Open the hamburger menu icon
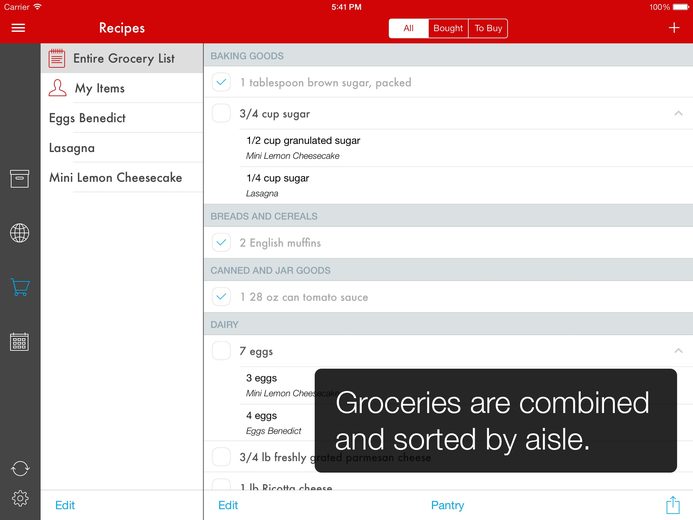 tap(18, 28)
